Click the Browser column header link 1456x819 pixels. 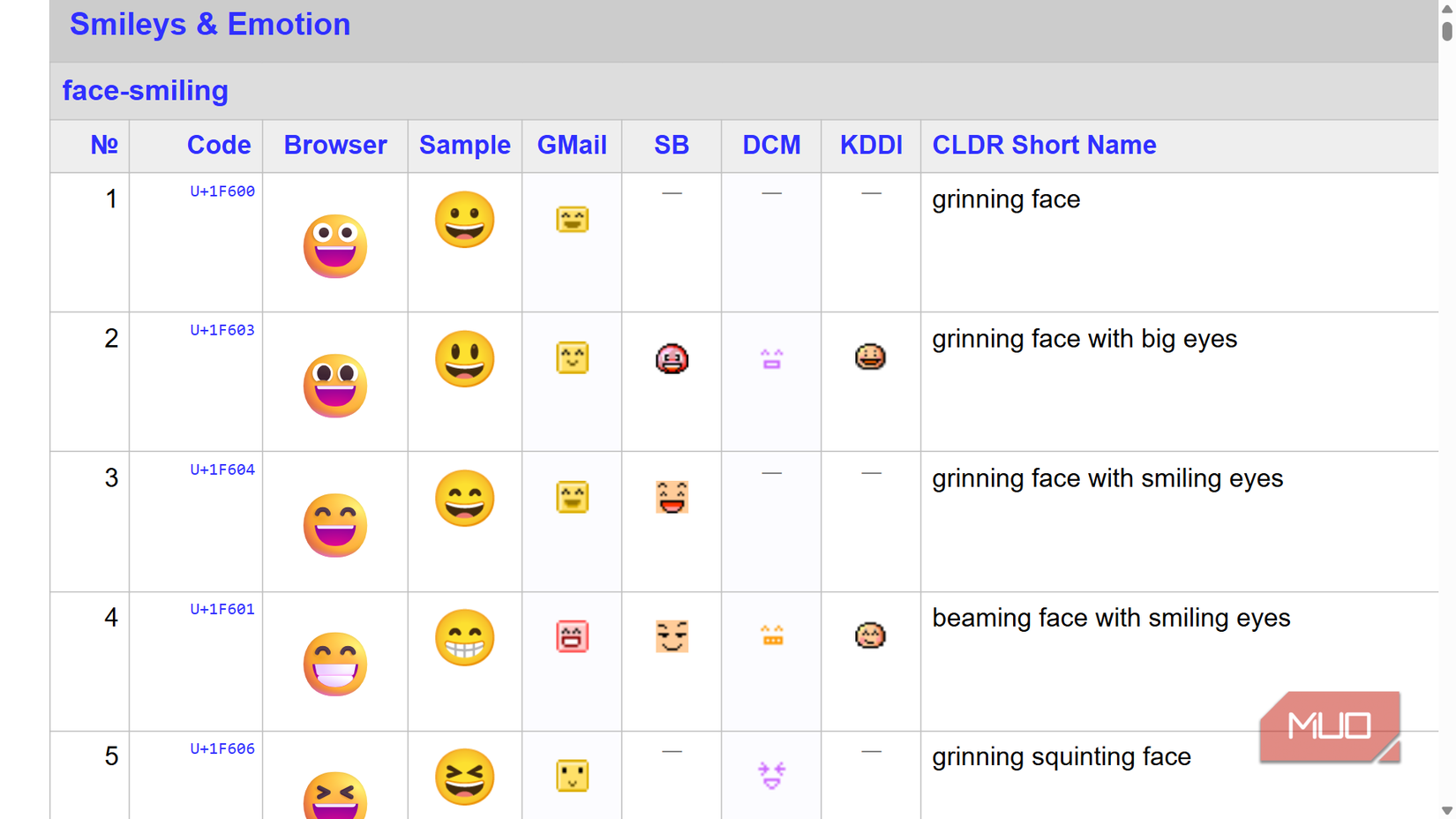(335, 145)
